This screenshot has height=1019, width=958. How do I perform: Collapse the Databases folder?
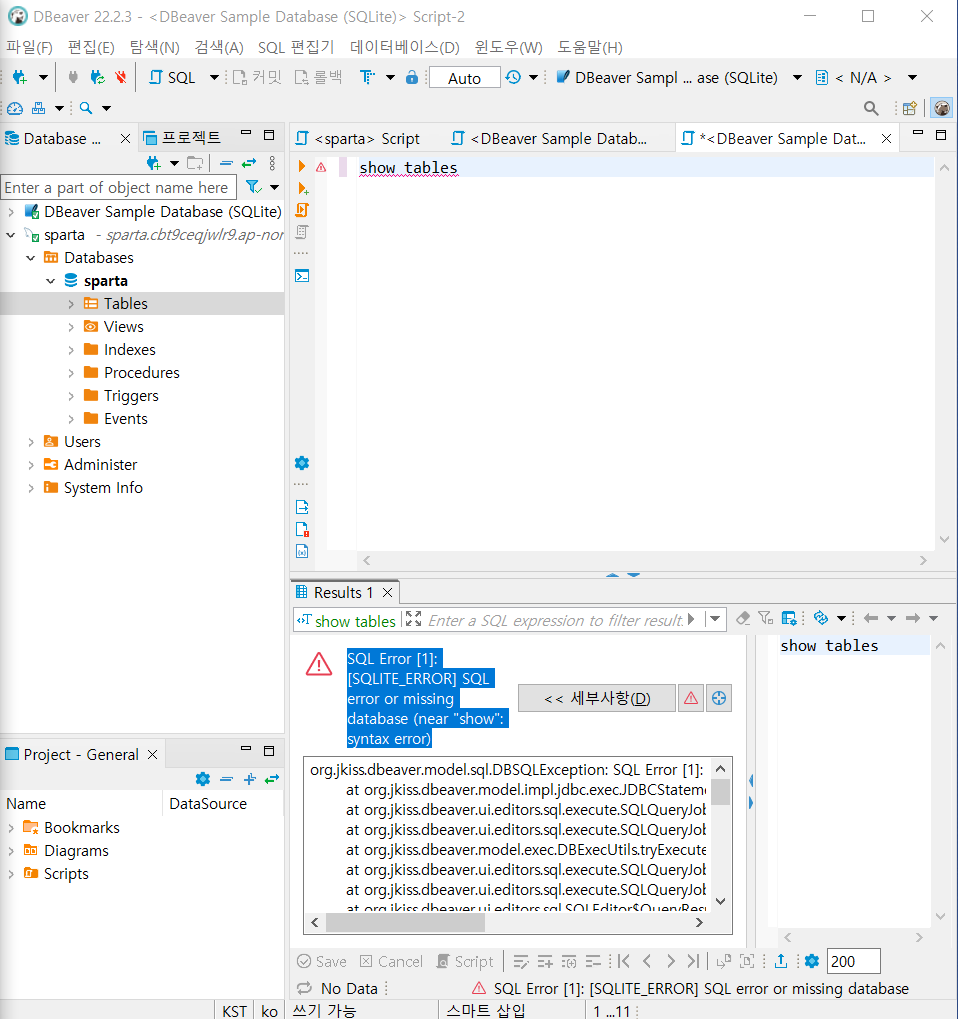point(31,258)
